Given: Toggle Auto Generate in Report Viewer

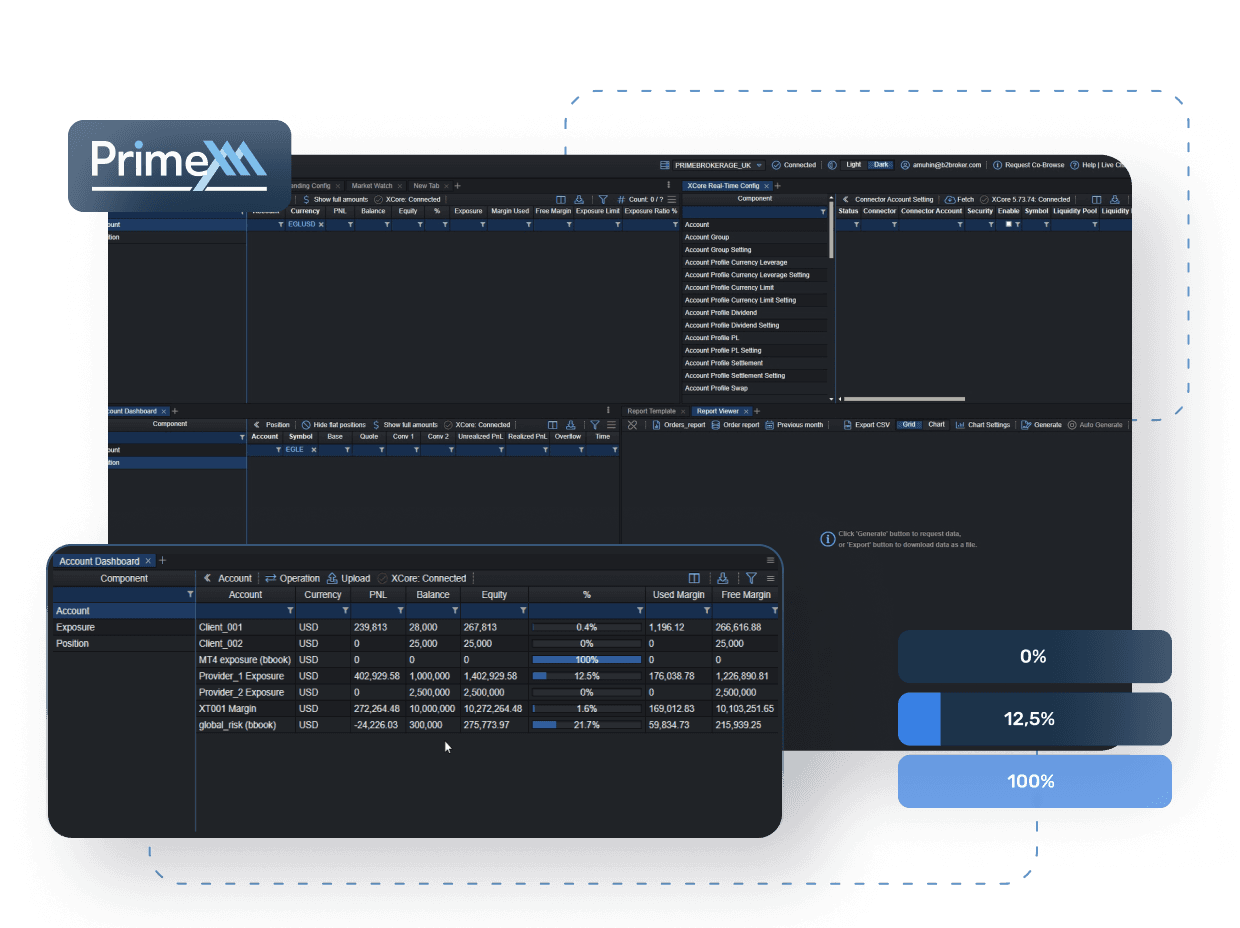Looking at the screenshot, I should [x=1095, y=425].
